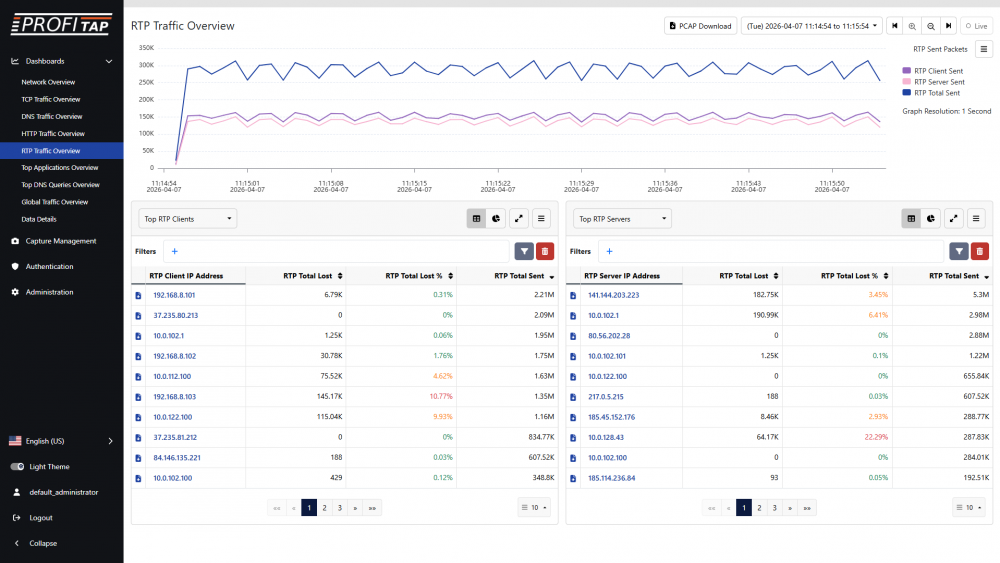This screenshot has height=563, width=1000.
Task: Apply filter in Top RTP Servers panel
Action: coord(958,252)
